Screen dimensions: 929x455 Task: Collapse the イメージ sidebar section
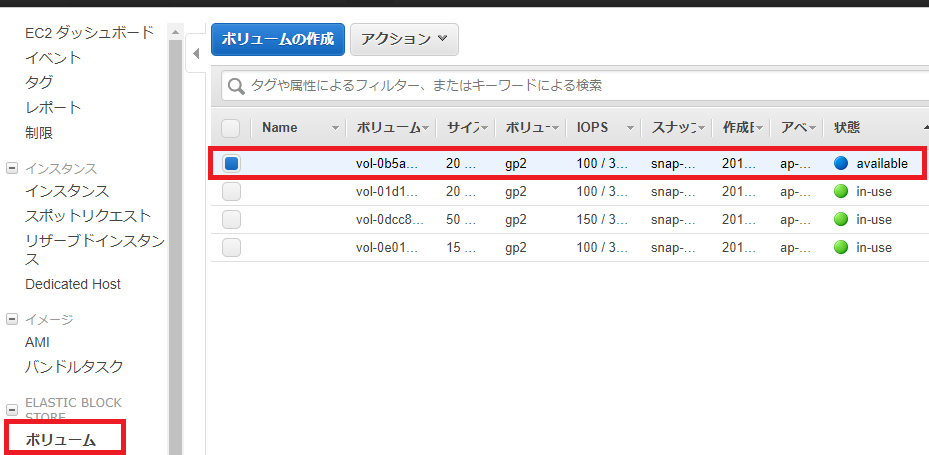tap(11, 319)
